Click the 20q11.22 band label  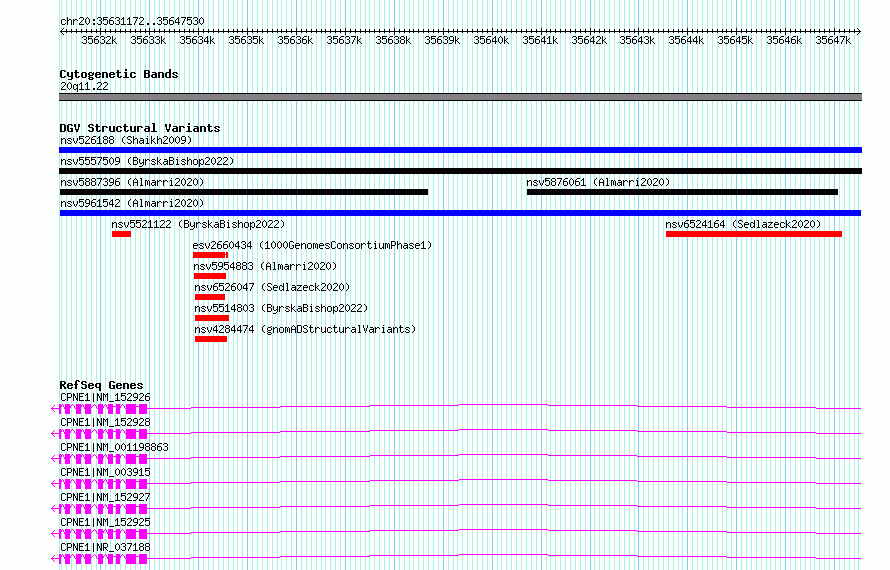(84, 86)
